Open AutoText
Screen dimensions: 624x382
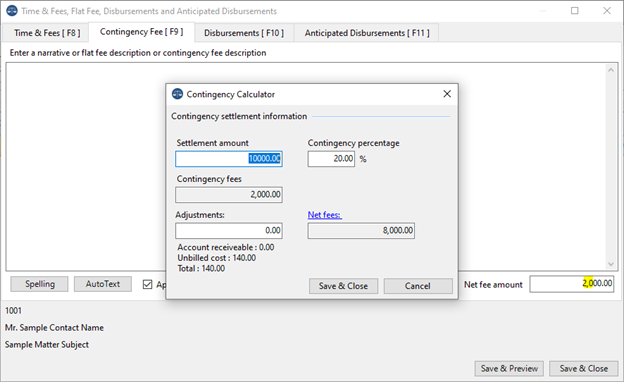103,284
